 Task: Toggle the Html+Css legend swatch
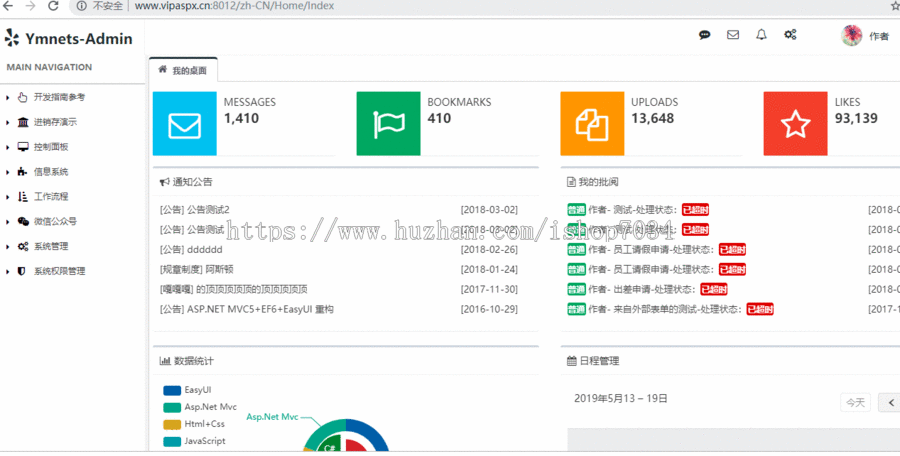172,425
